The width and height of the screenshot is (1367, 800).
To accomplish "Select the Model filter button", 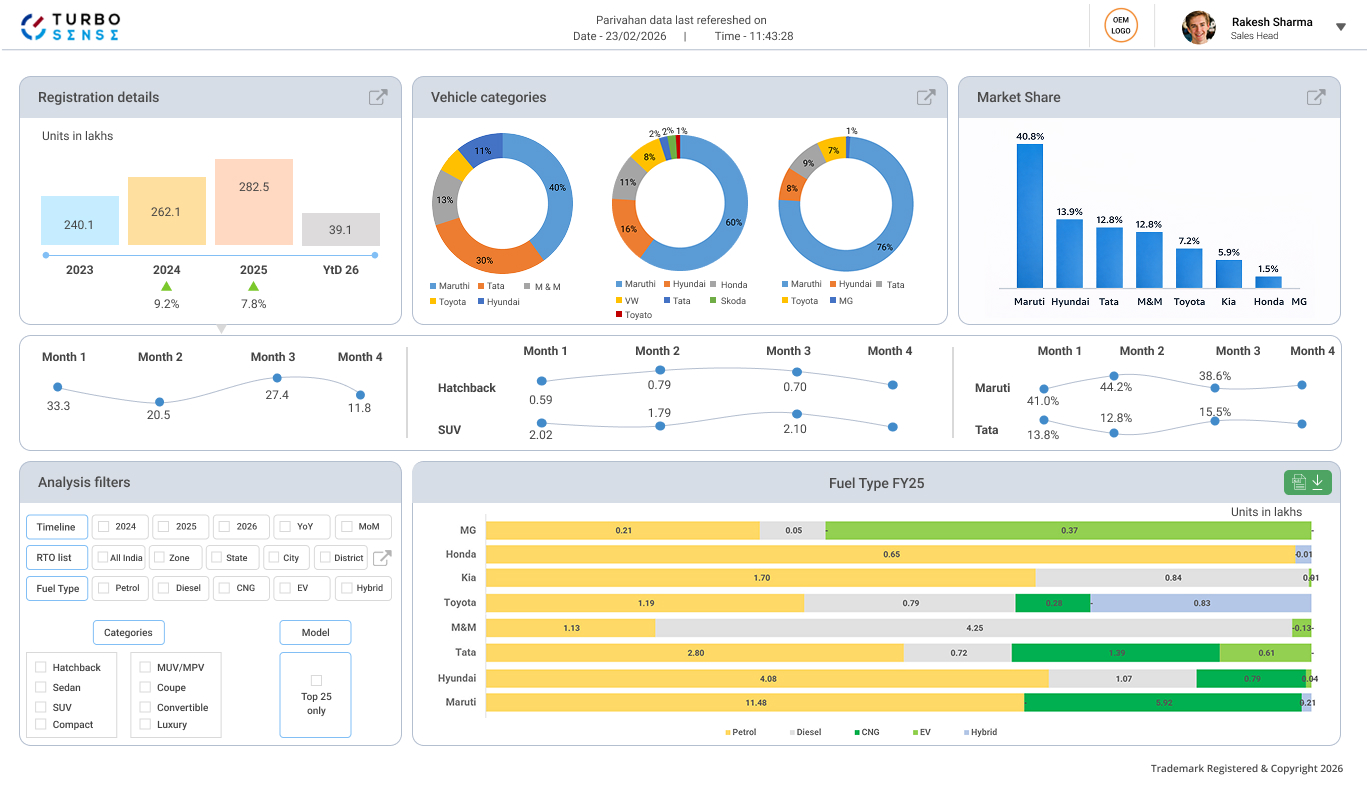I will 315,632.
